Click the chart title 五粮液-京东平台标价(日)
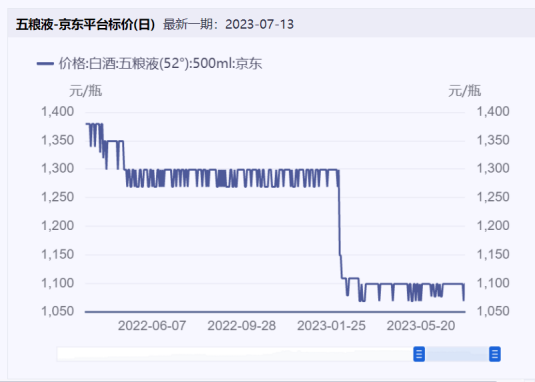The height and width of the screenshot is (382, 535). coord(85,25)
